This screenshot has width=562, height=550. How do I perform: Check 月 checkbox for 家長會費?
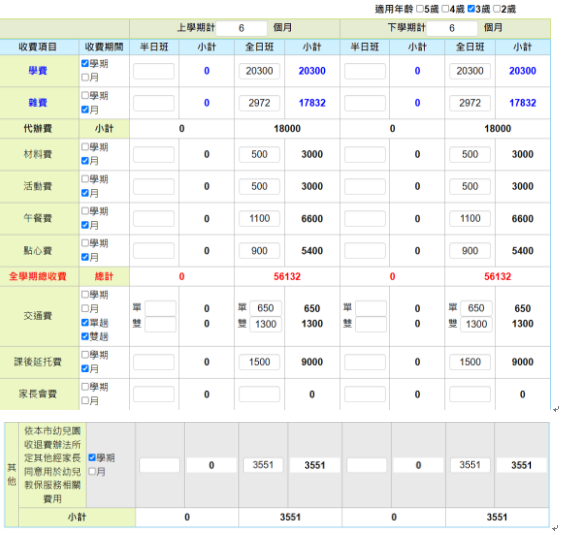(85, 401)
